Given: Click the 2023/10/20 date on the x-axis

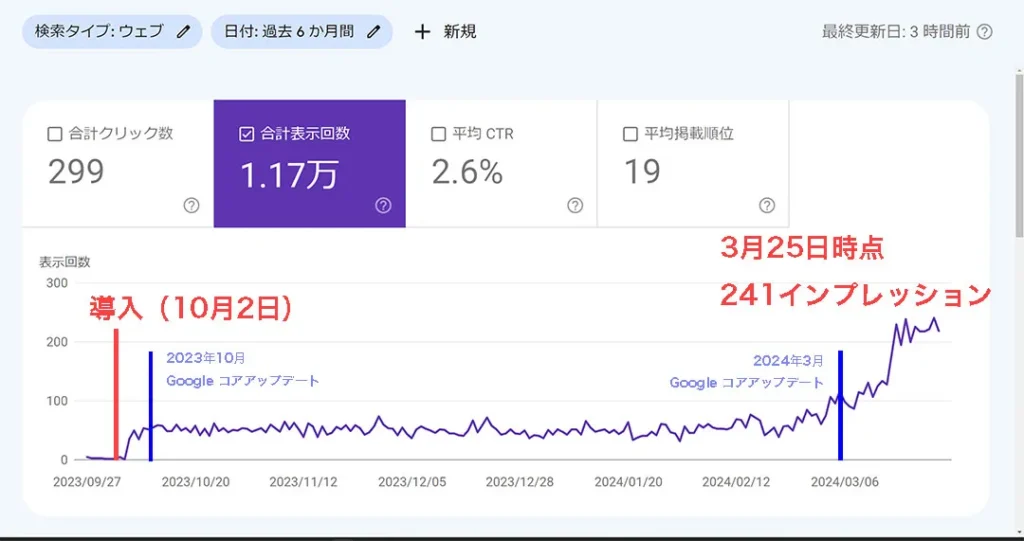Looking at the screenshot, I should [195, 482].
